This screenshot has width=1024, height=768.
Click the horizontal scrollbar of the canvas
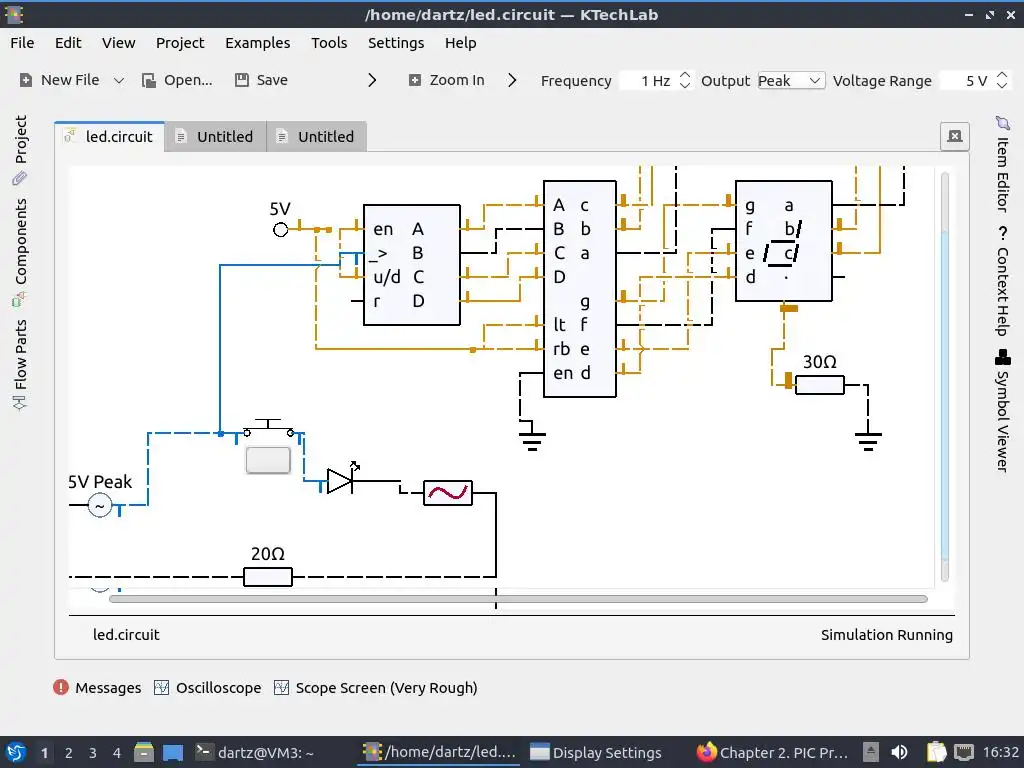[519, 599]
